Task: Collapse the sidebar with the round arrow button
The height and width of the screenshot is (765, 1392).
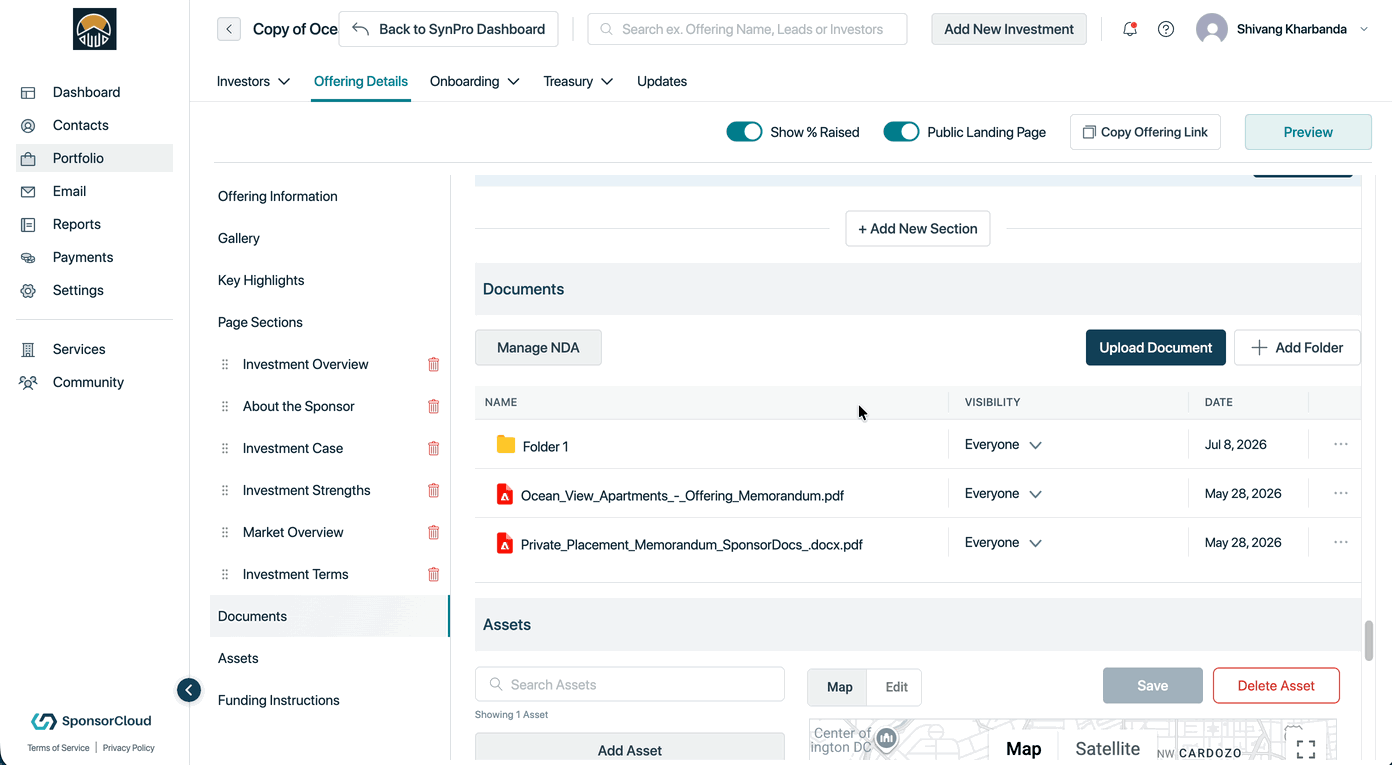Action: point(189,690)
